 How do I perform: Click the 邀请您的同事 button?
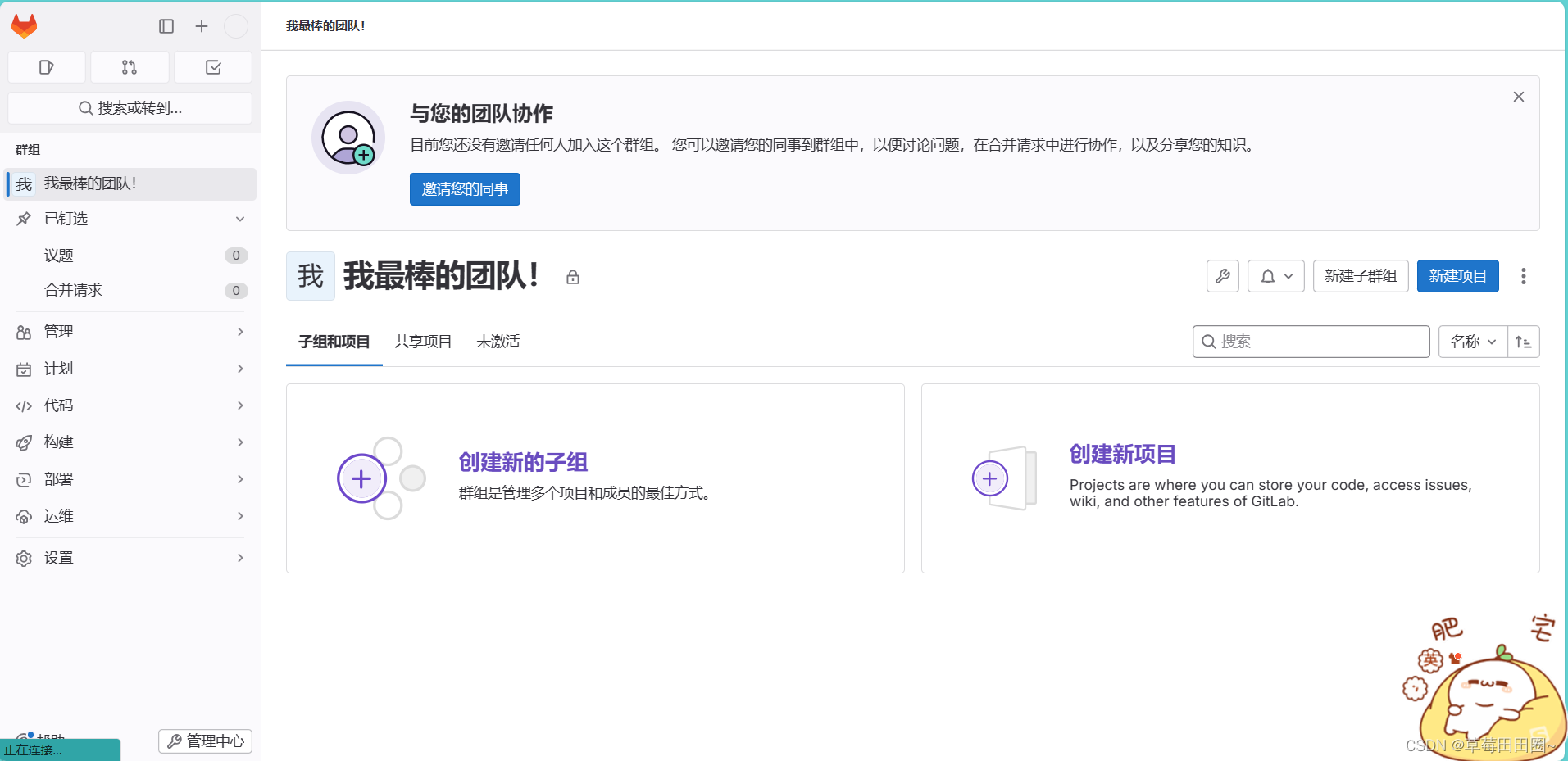(x=465, y=189)
